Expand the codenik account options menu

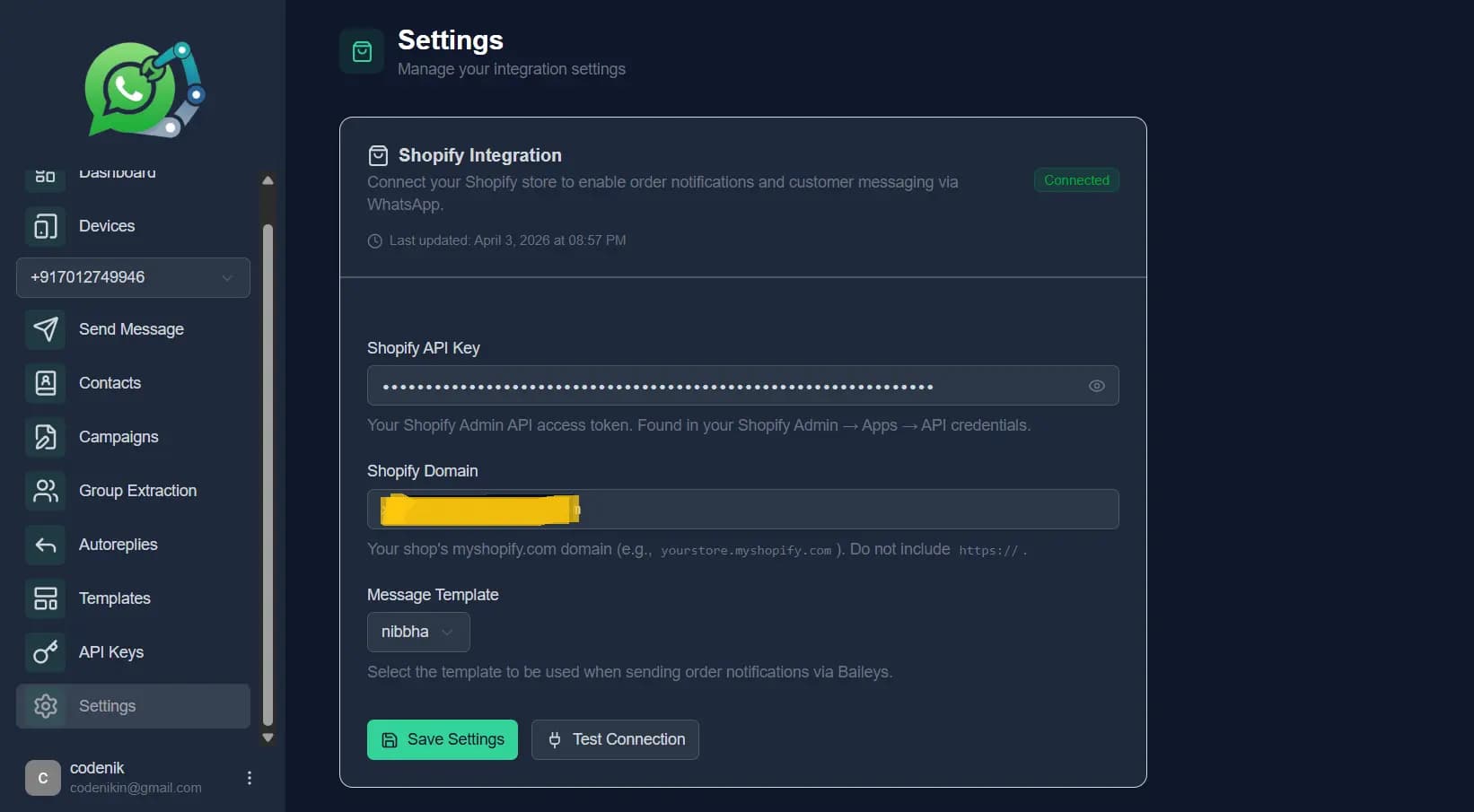[x=250, y=777]
